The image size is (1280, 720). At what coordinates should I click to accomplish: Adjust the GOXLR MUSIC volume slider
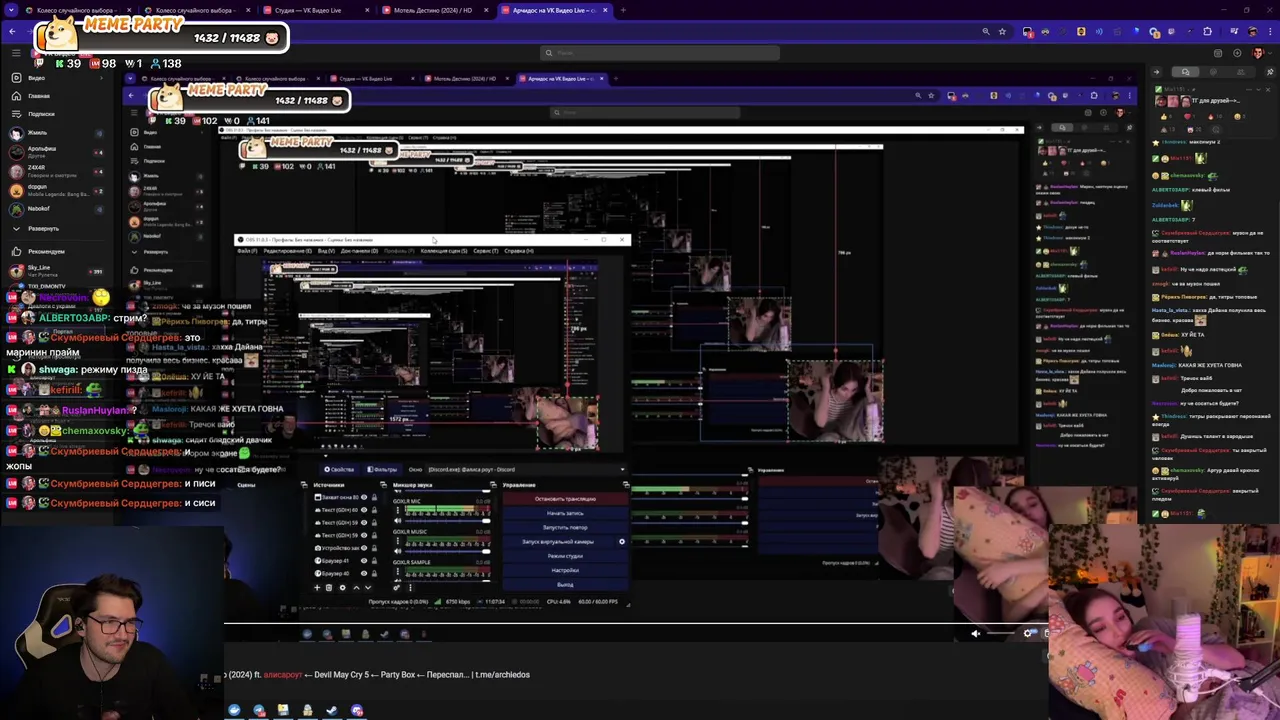(x=448, y=550)
